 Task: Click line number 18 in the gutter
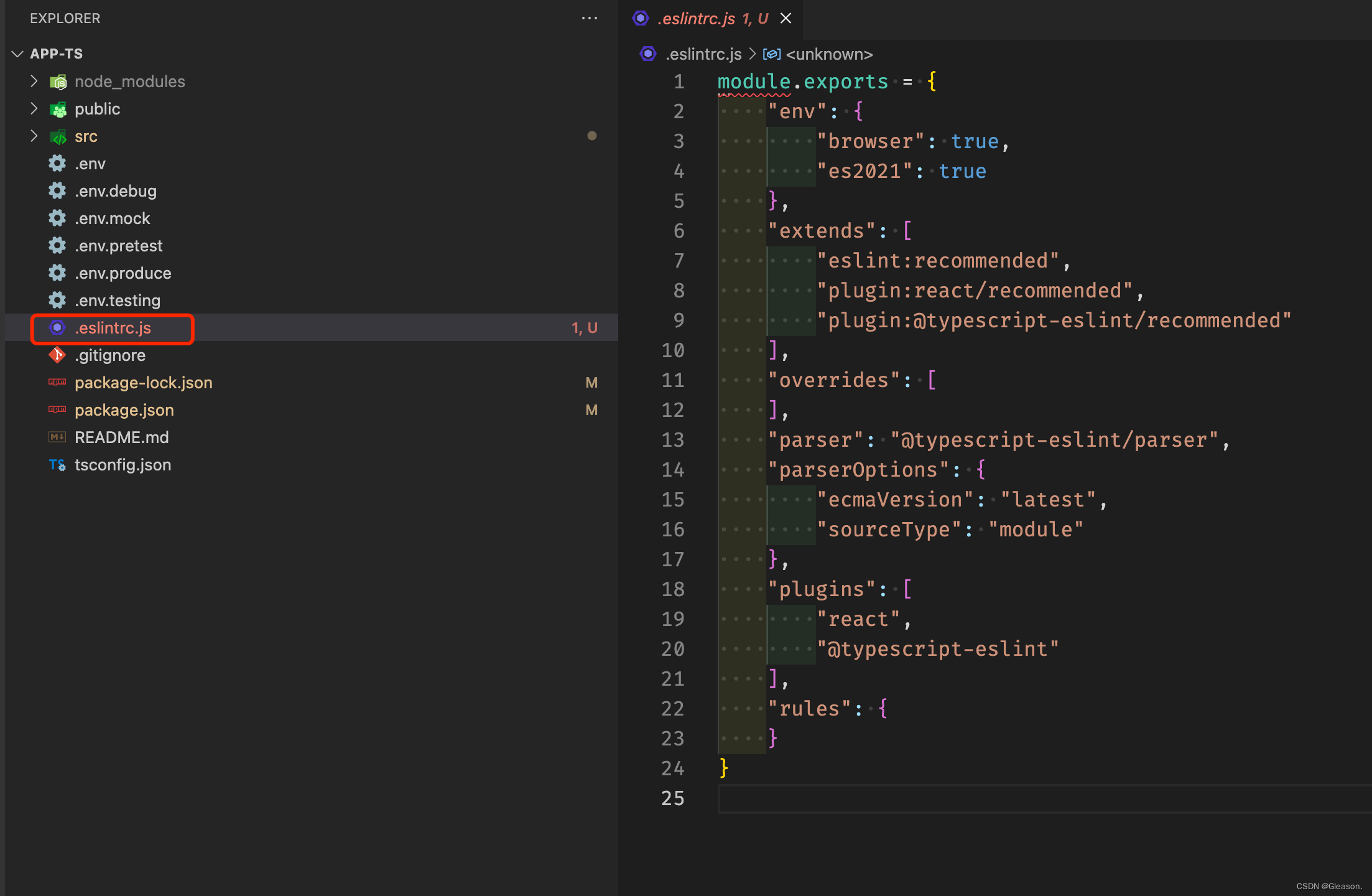click(x=673, y=589)
